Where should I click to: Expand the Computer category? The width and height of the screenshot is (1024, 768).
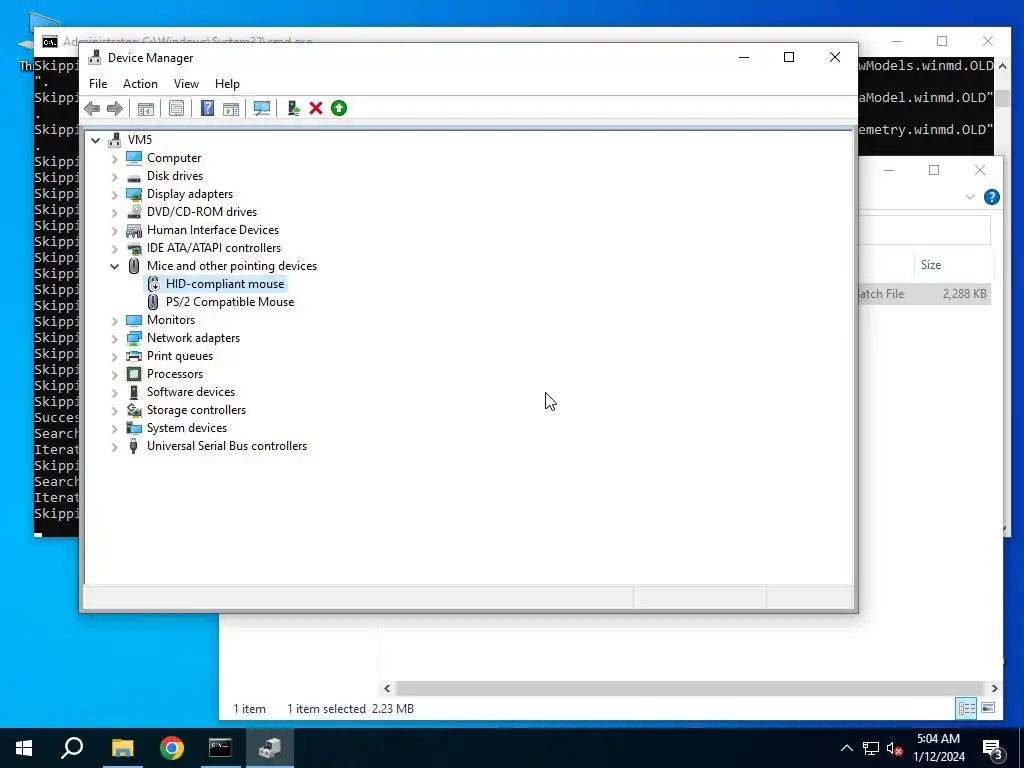(x=114, y=159)
